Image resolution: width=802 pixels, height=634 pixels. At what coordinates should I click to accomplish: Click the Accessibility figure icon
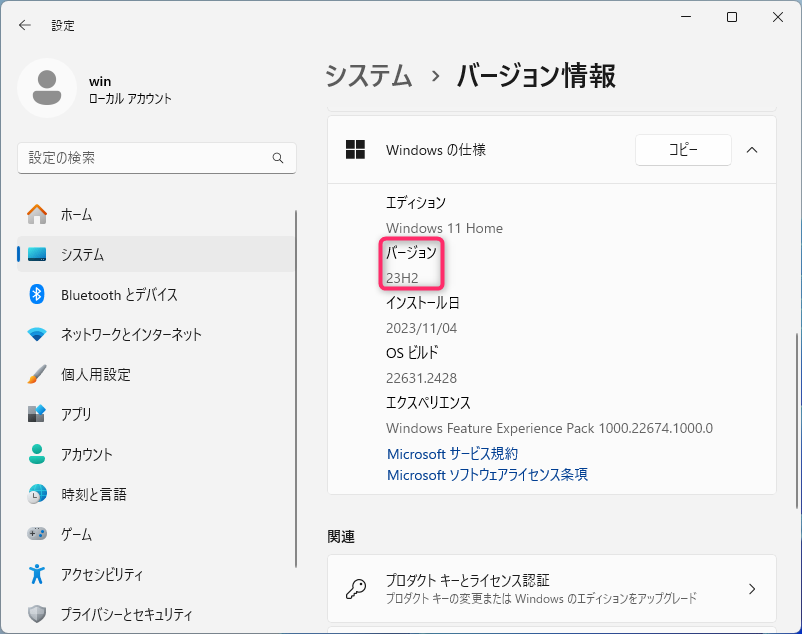[37, 574]
